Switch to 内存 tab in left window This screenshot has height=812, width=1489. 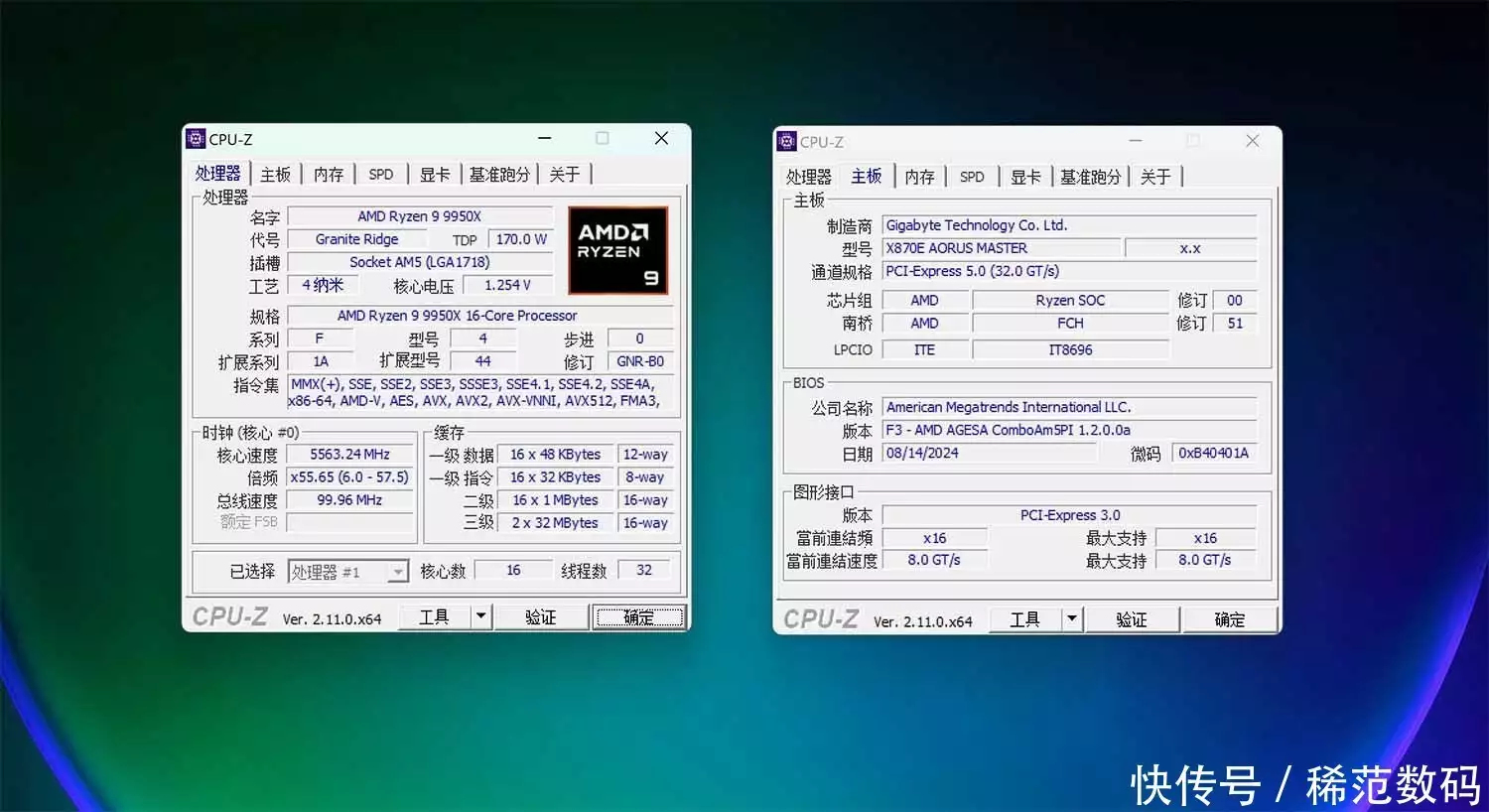[x=329, y=175]
